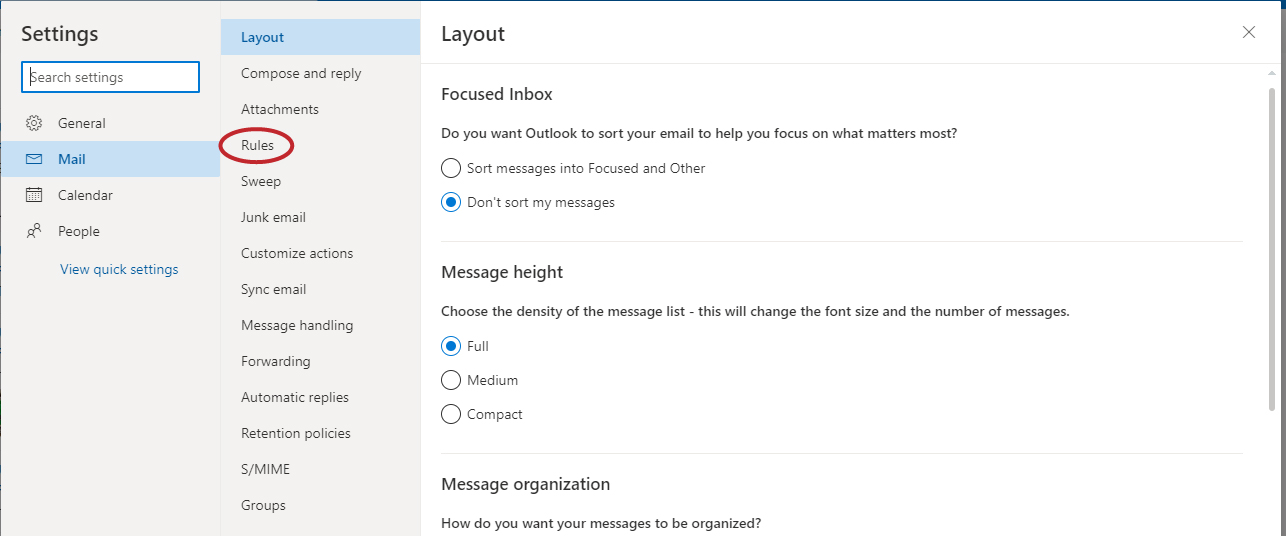Viewport: 1286px width, 536px height.
Task: Go to Retention policies settings
Action: [x=320, y=433]
